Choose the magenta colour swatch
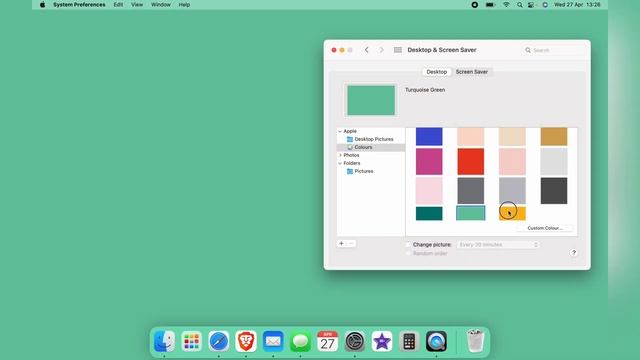The width and height of the screenshot is (640, 360). point(429,162)
